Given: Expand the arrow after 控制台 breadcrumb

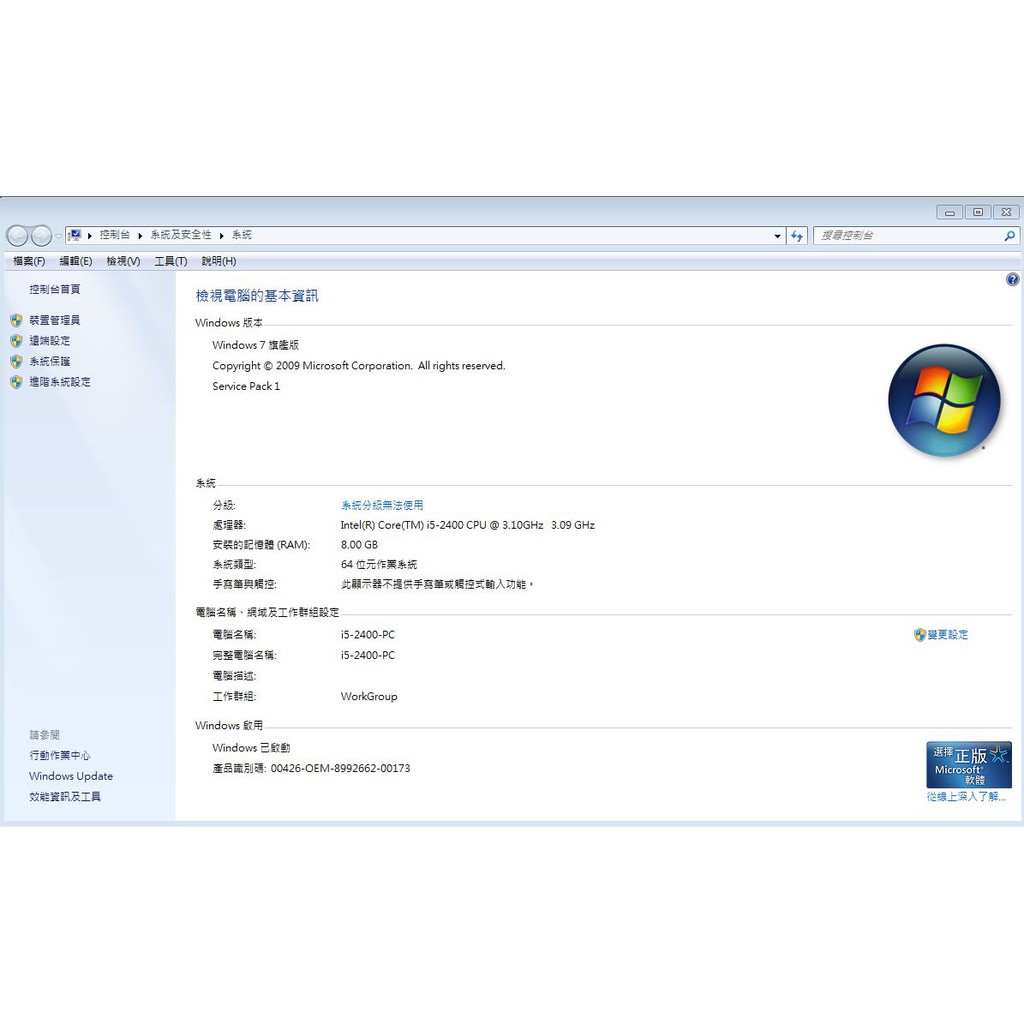Looking at the screenshot, I should click(x=140, y=235).
